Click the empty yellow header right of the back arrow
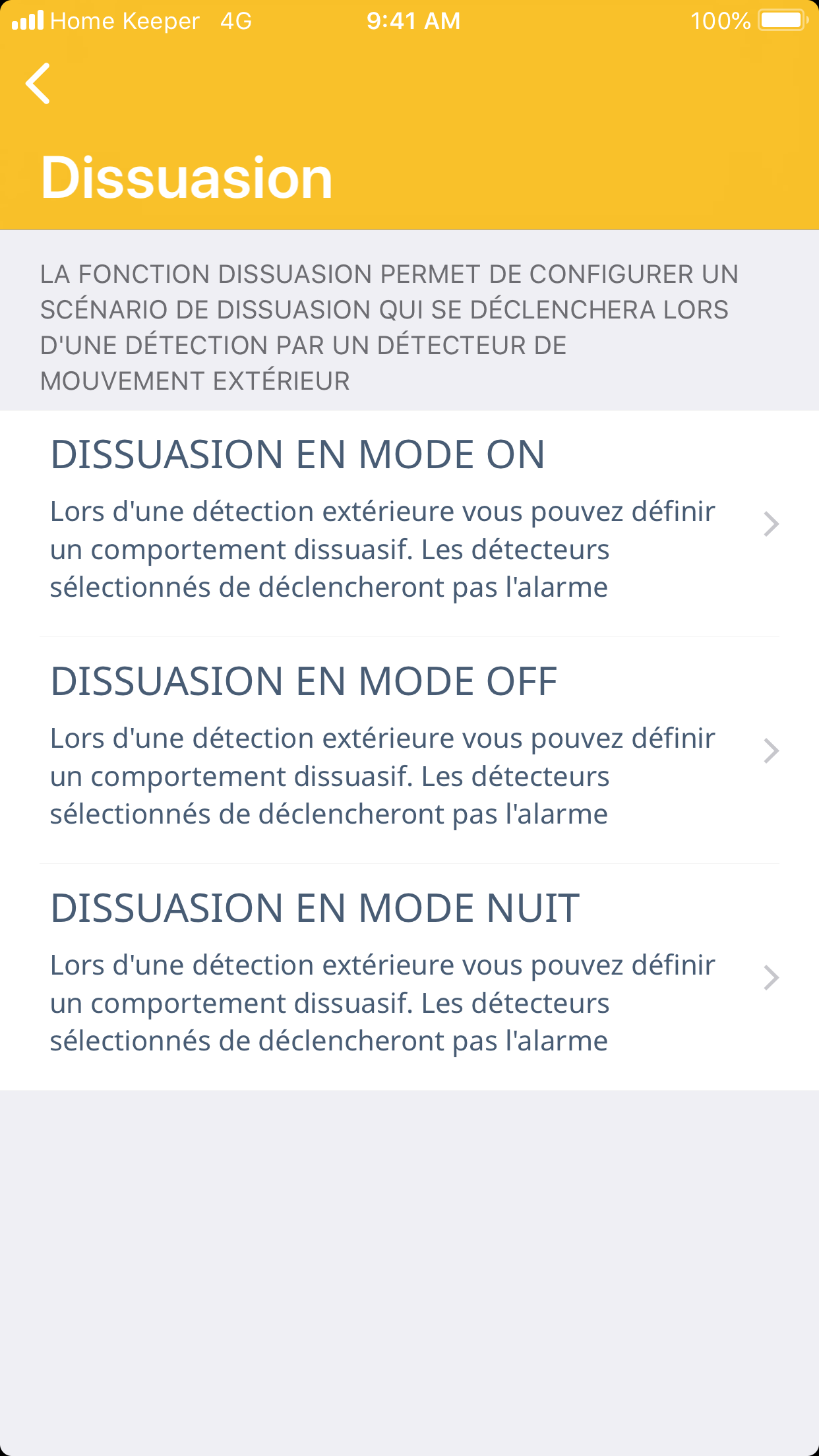 click(429, 84)
